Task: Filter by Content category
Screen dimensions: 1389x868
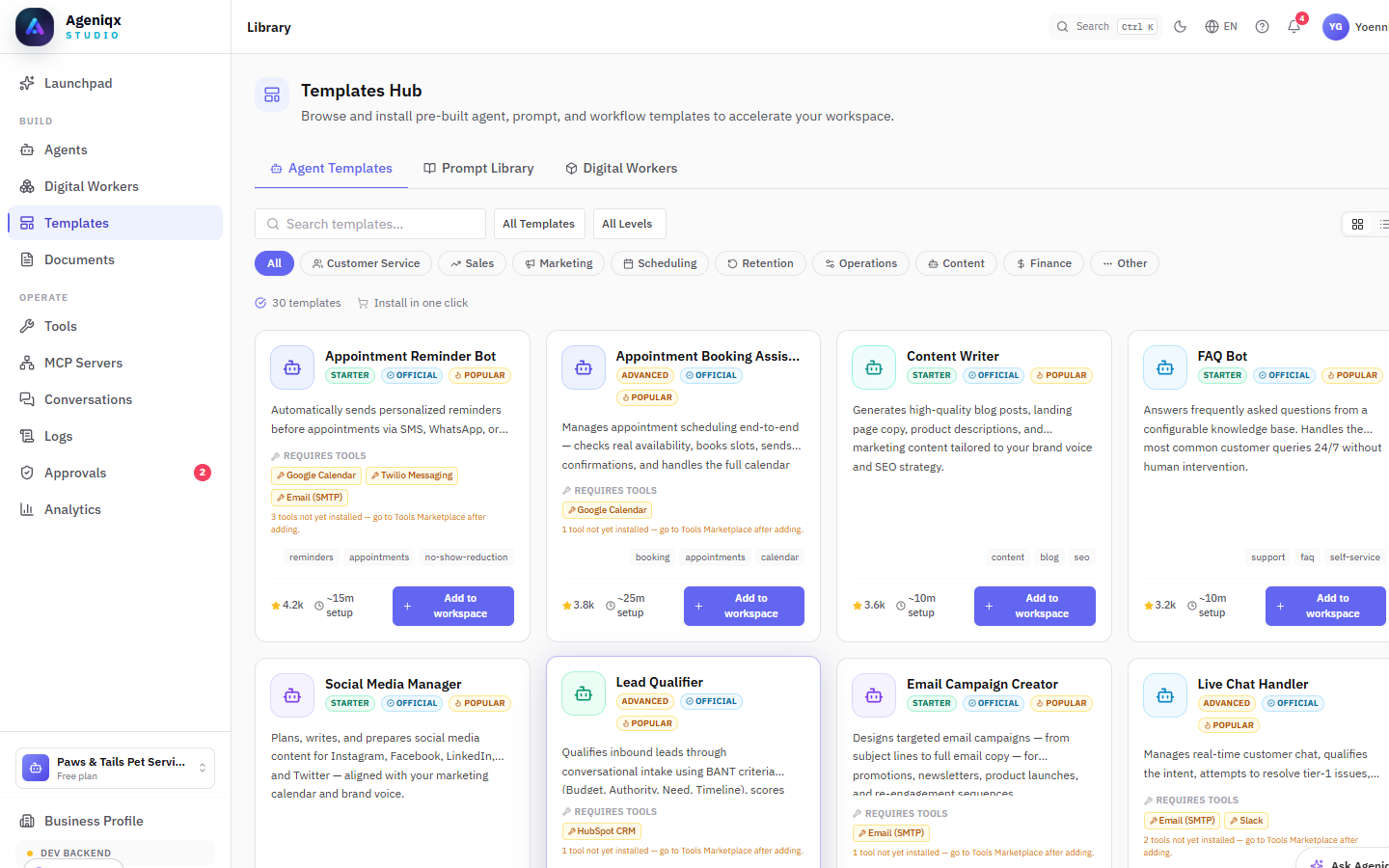Action: pyautogui.click(x=956, y=263)
